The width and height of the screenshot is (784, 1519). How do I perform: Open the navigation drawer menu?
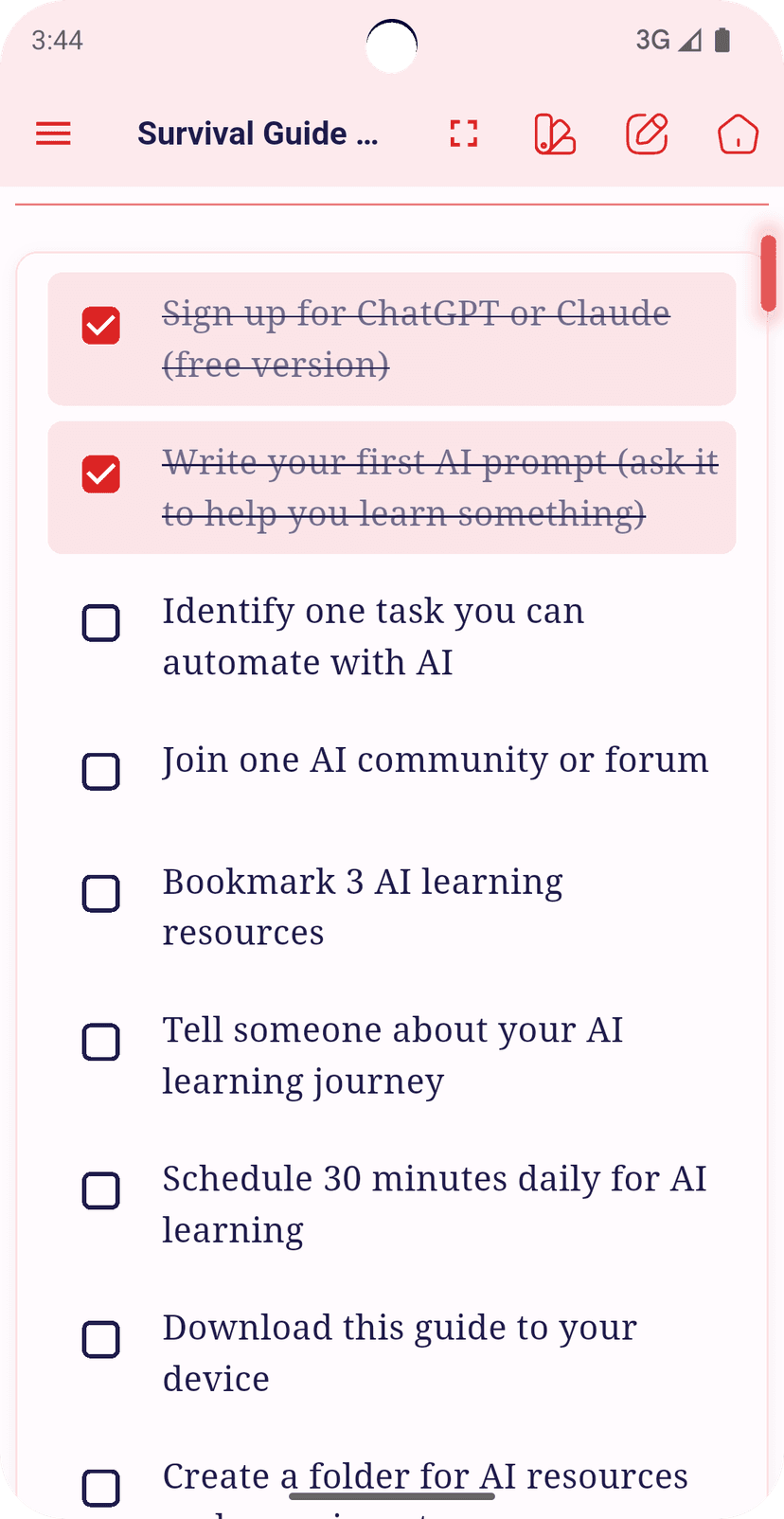[53, 134]
